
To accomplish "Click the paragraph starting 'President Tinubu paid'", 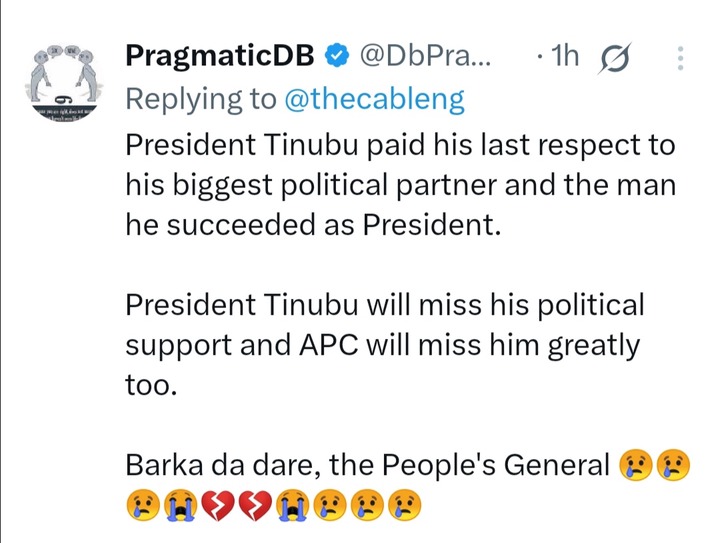I will click(400, 185).
